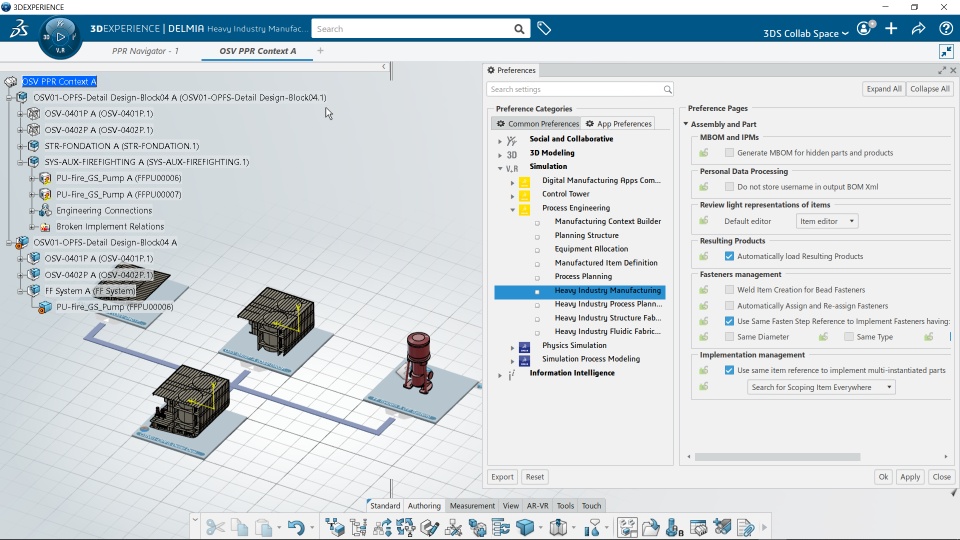Click the Preferences horizontal scrollbar
This screenshot has height=540, width=960.
(x=778, y=457)
